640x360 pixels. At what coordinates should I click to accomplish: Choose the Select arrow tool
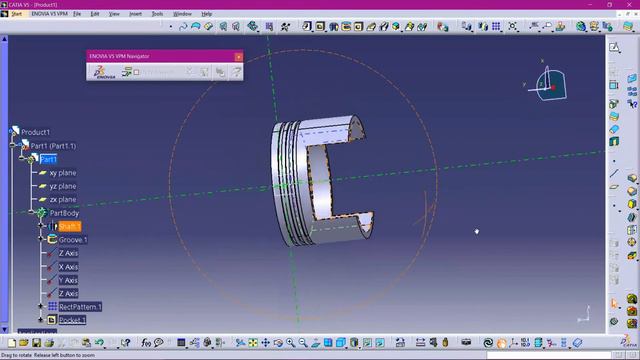[x=614, y=303]
